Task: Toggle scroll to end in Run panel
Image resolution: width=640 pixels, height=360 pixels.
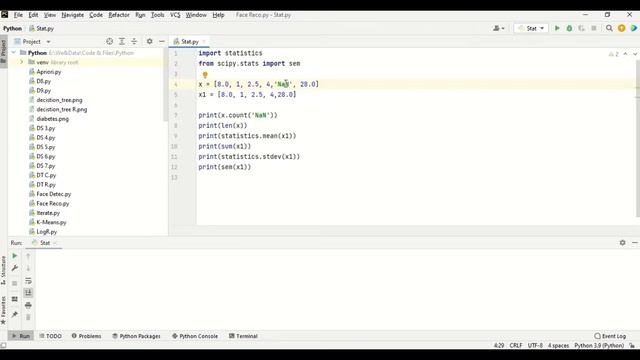Action: coord(28,293)
